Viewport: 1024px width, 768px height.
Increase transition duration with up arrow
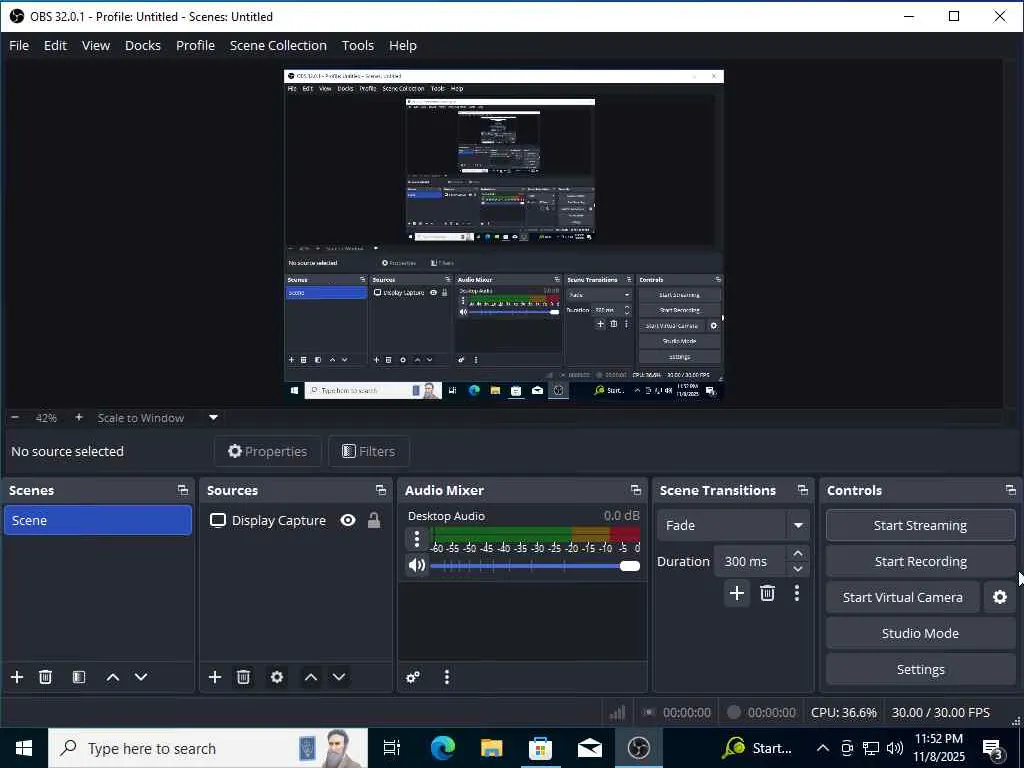pyautogui.click(x=797, y=553)
